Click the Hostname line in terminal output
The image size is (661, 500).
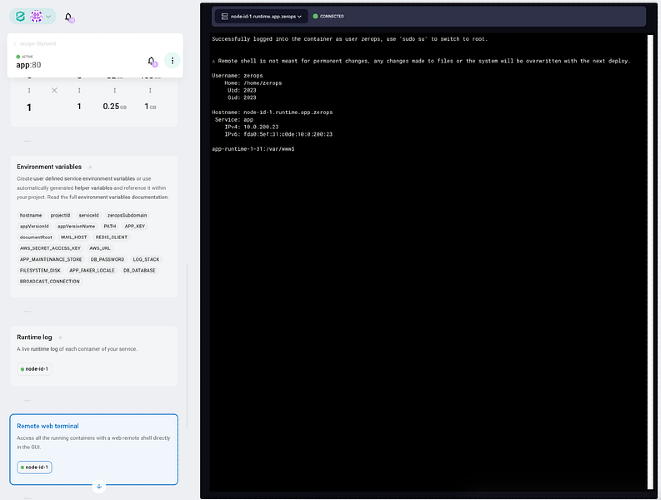point(272,112)
